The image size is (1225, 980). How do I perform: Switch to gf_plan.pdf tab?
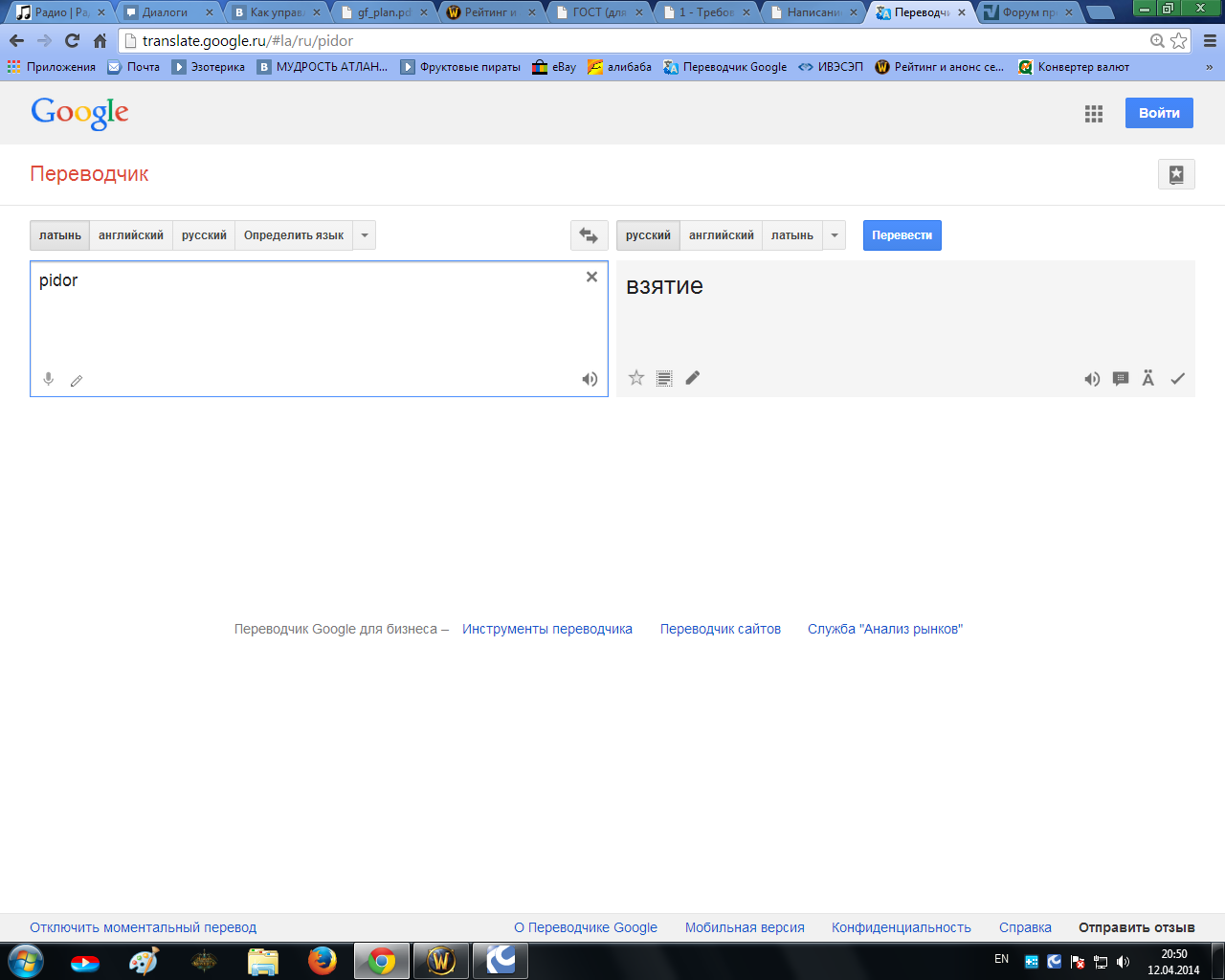(385, 12)
